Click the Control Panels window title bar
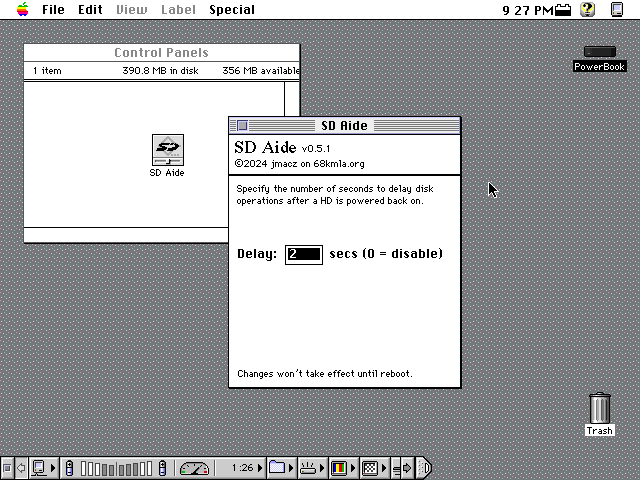The width and height of the screenshot is (640, 480). 162,53
